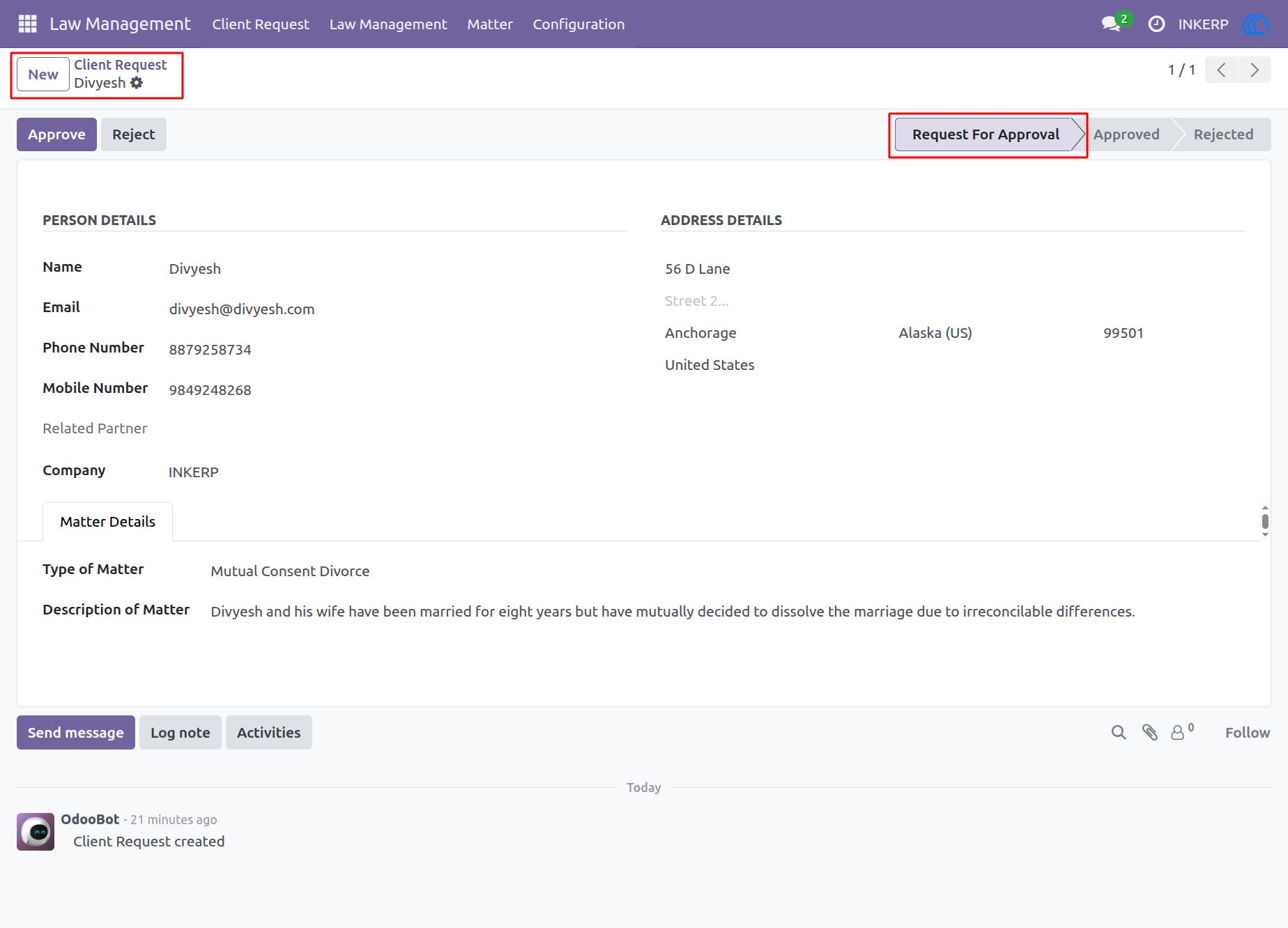Screen dimensions: 1288x928
Task: Open the apps grid menu icon
Action: (x=27, y=24)
